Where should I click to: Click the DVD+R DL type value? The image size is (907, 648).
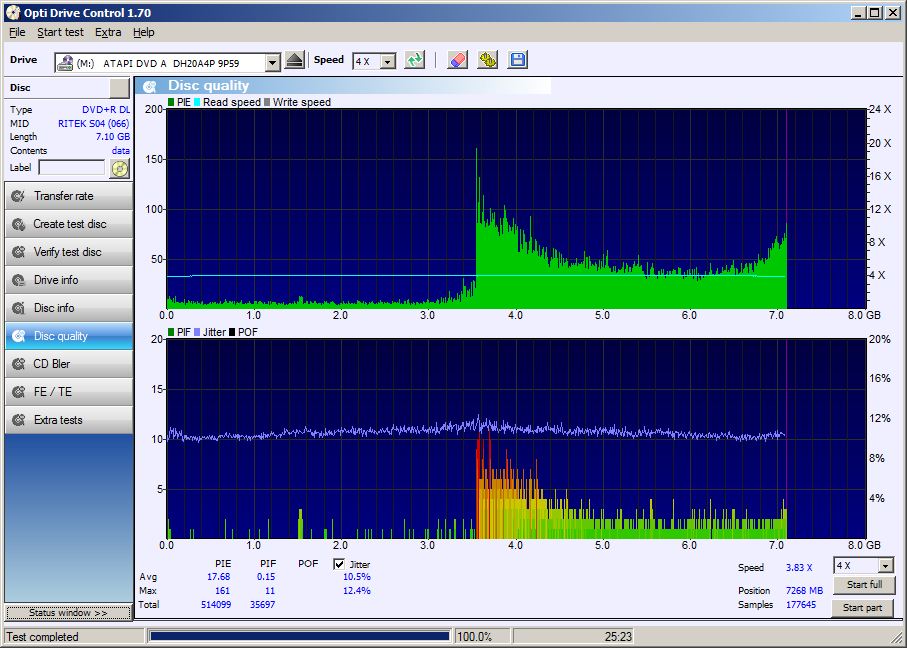click(x=106, y=109)
